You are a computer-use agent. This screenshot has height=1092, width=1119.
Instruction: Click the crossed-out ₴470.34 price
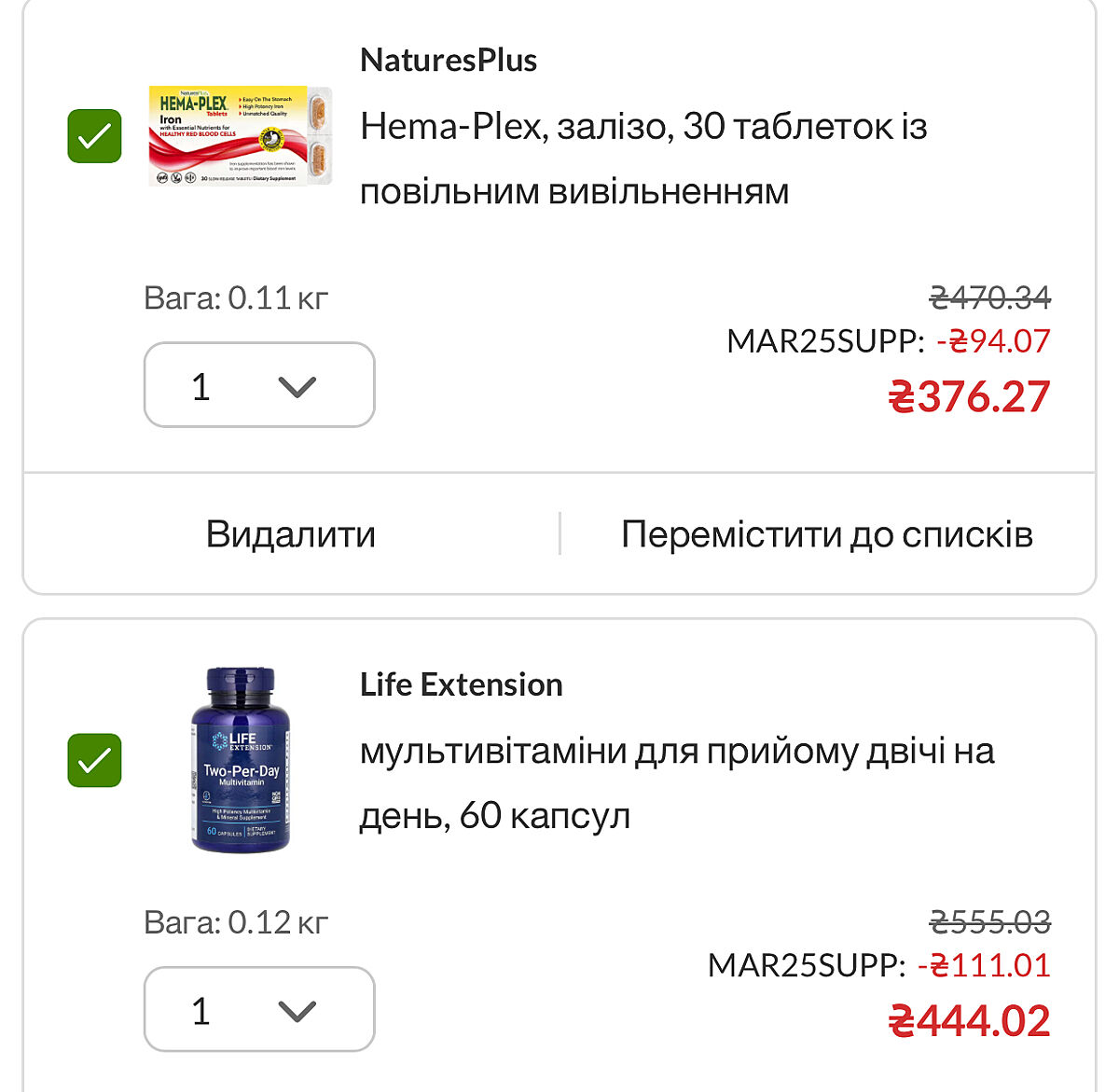coord(990,297)
